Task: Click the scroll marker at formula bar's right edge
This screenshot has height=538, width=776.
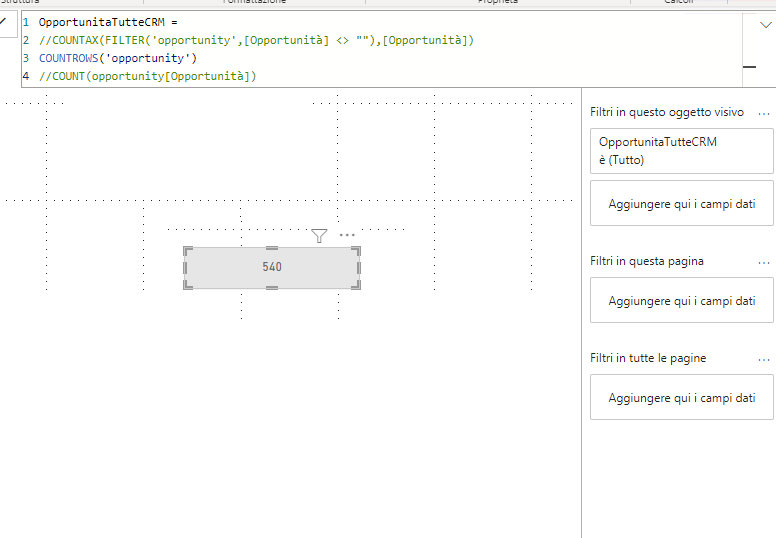Action: 750,67
